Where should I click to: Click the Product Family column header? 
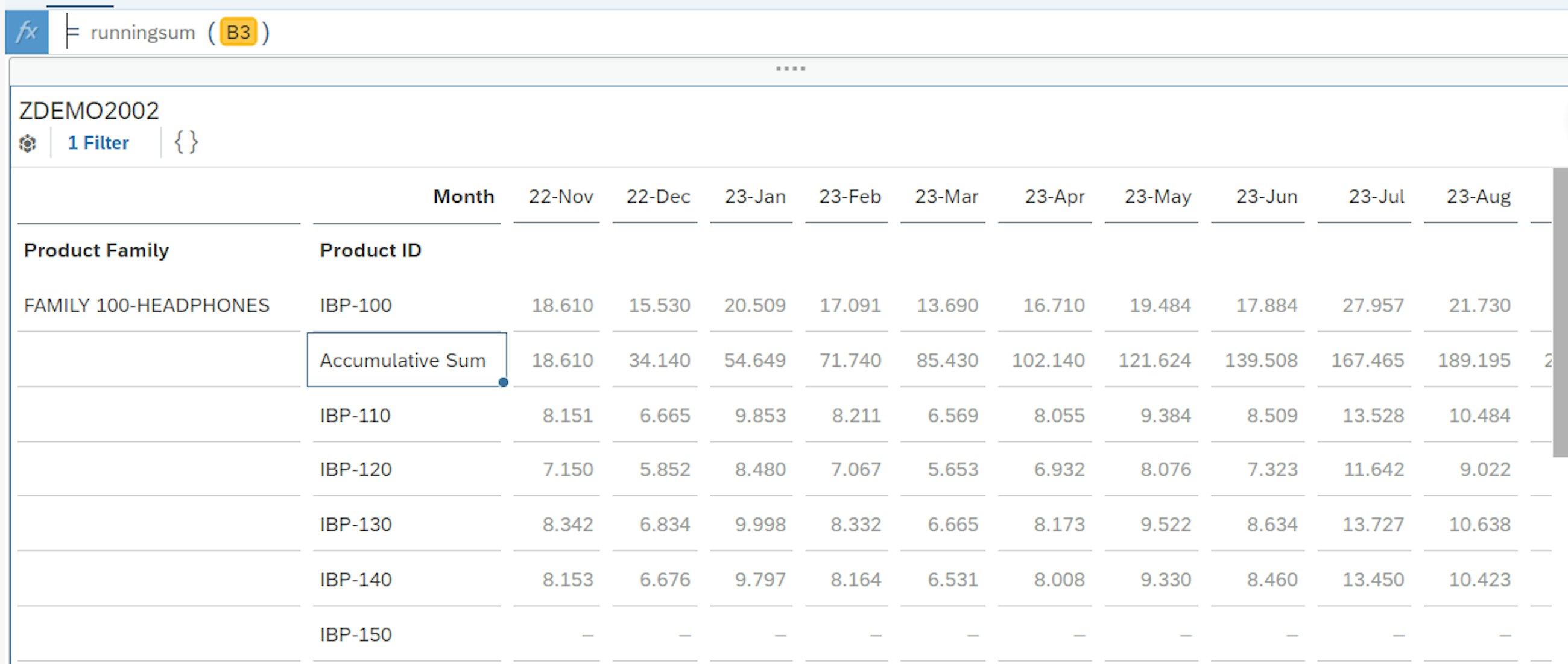[x=96, y=250]
